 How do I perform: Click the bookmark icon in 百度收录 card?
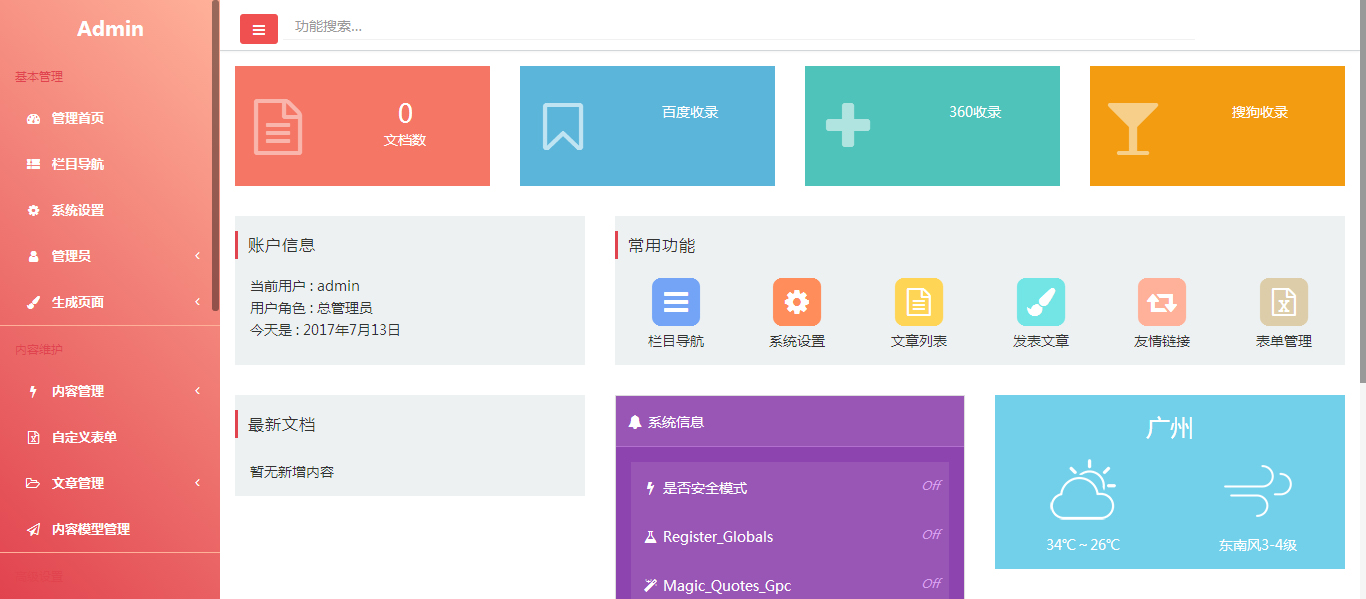(x=563, y=127)
